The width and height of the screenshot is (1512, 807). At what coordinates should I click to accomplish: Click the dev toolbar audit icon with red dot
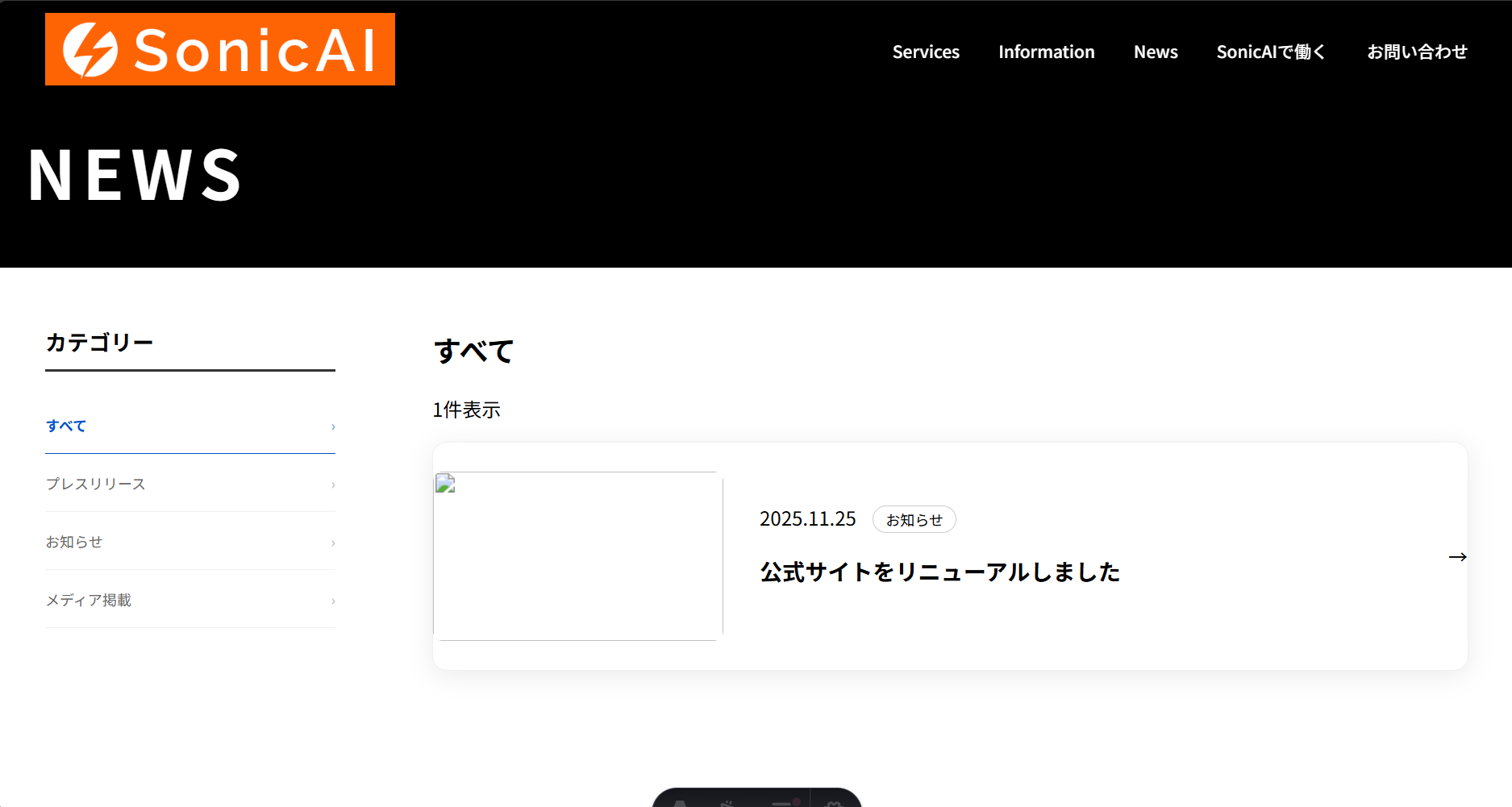click(784, 802)
